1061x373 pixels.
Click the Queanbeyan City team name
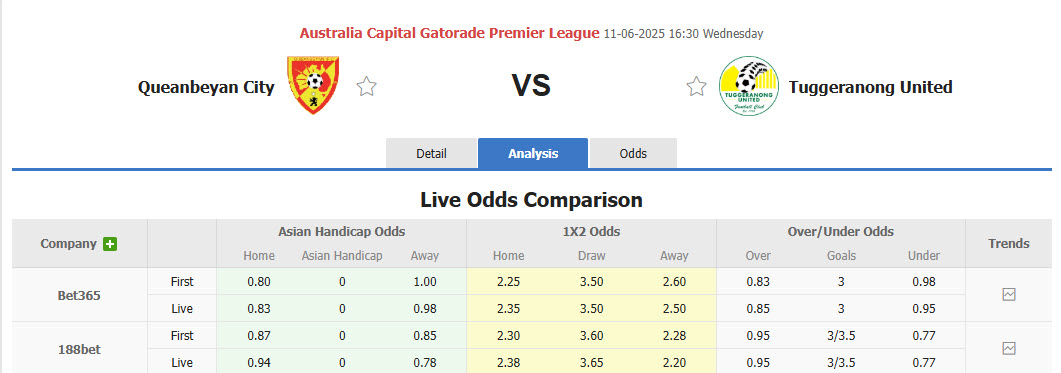(206, 87)
